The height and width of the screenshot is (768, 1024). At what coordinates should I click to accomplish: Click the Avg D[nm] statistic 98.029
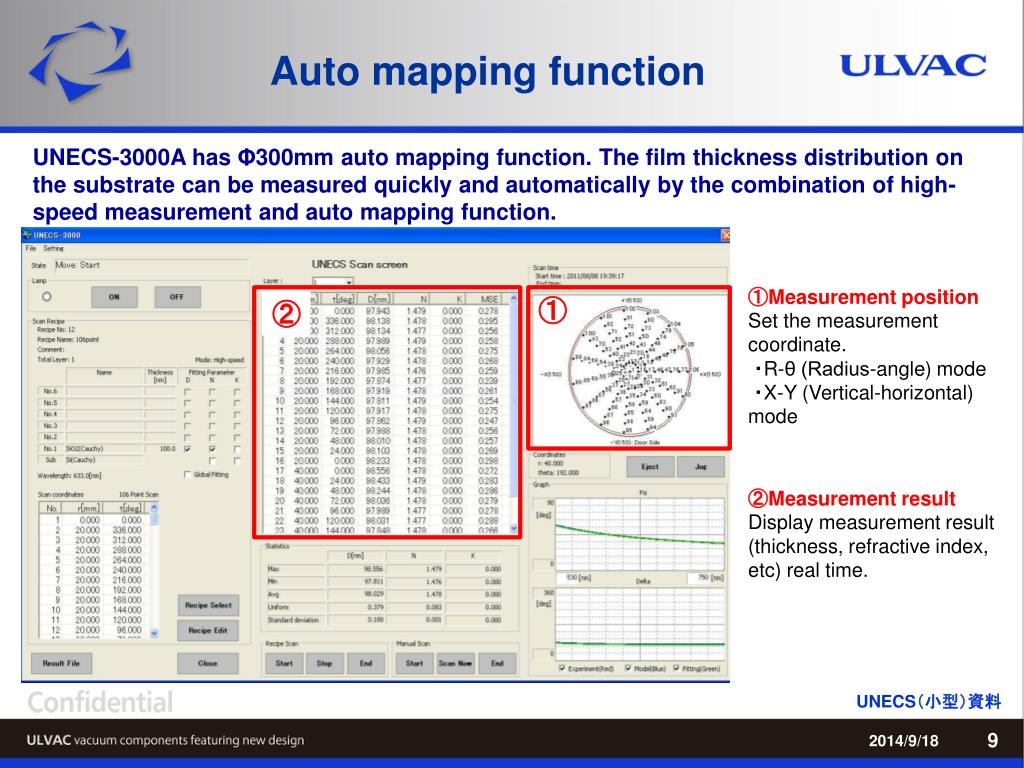point(356,594)
